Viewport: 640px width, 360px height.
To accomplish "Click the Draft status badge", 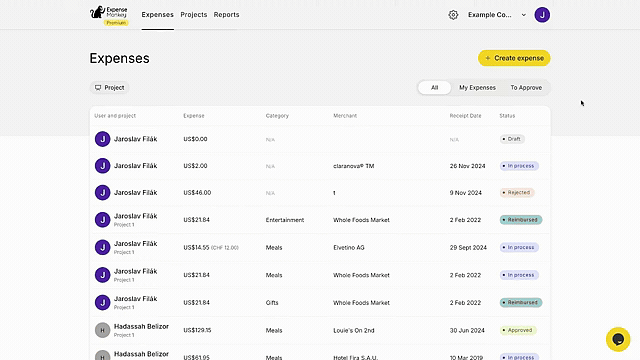I will click(x=512, y=139).
